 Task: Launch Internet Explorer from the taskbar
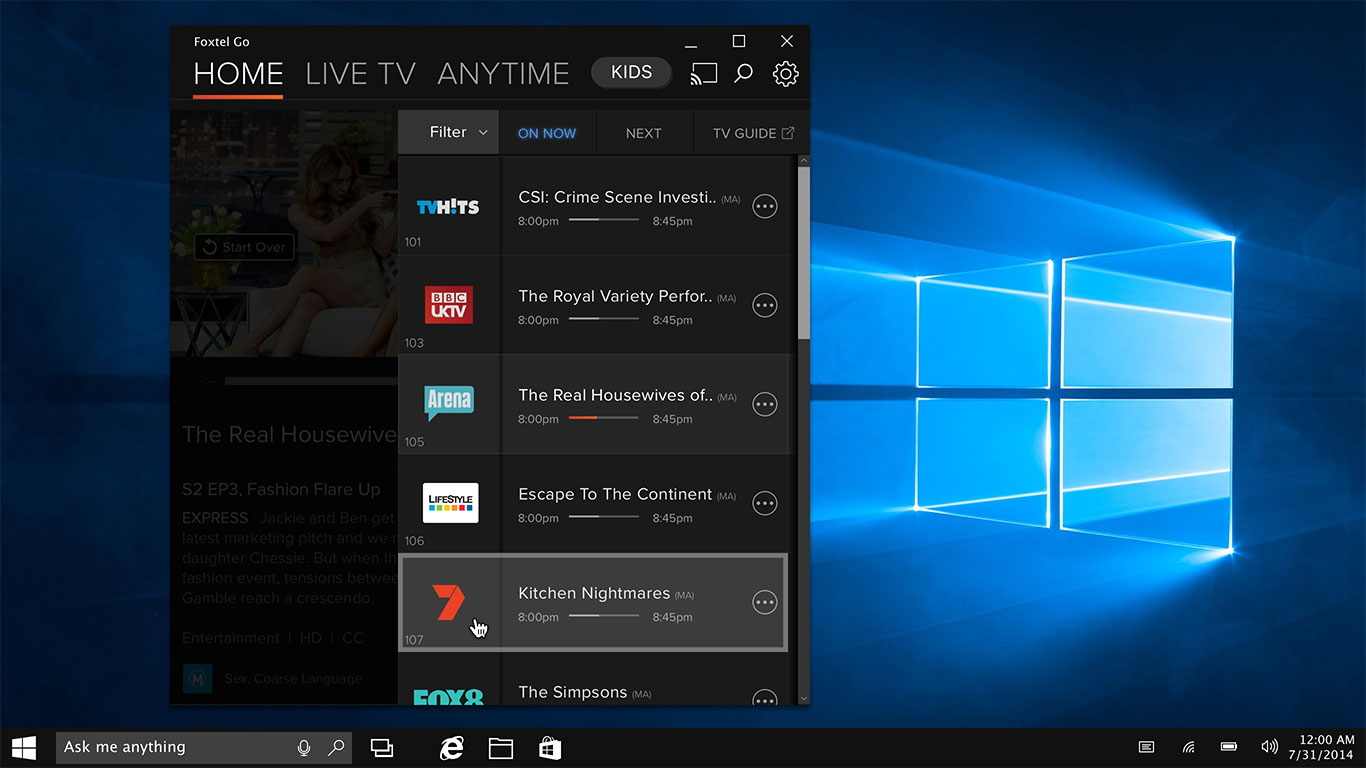coord(452,747)
